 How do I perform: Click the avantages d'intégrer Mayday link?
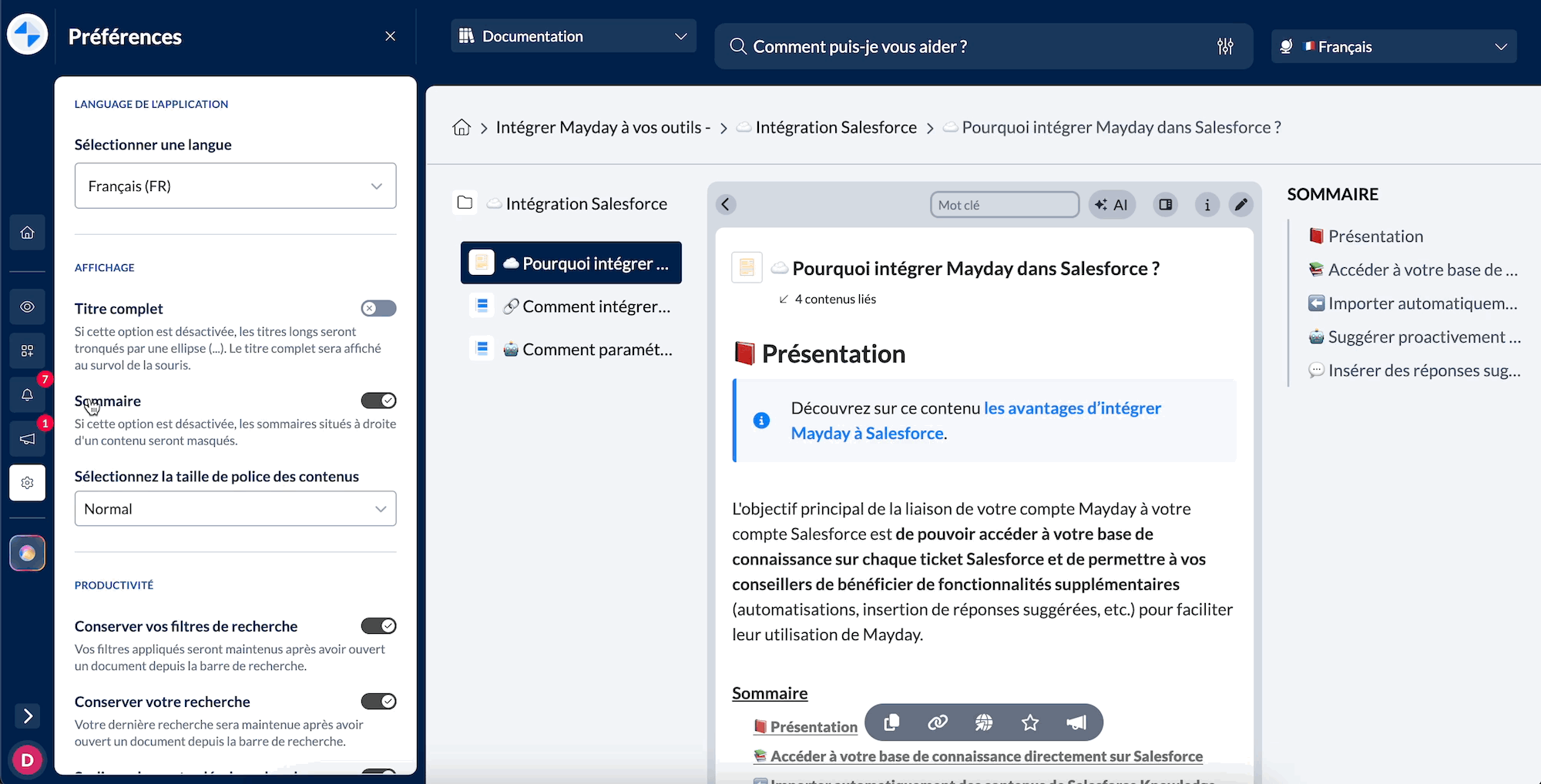[x=1071, y=409]
